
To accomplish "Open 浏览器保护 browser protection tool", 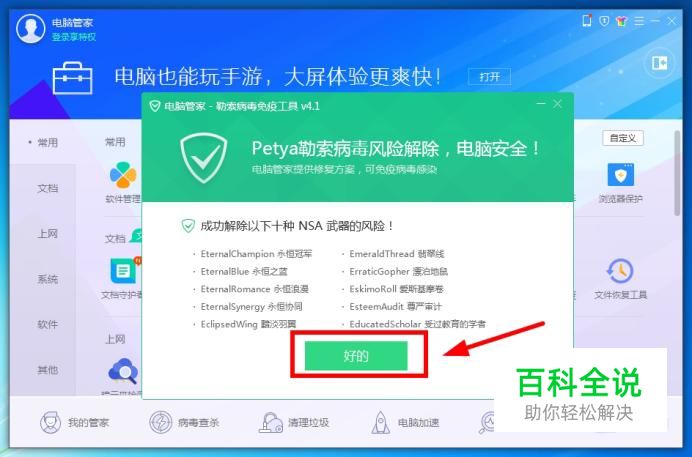I will click(x=621, y=183).
